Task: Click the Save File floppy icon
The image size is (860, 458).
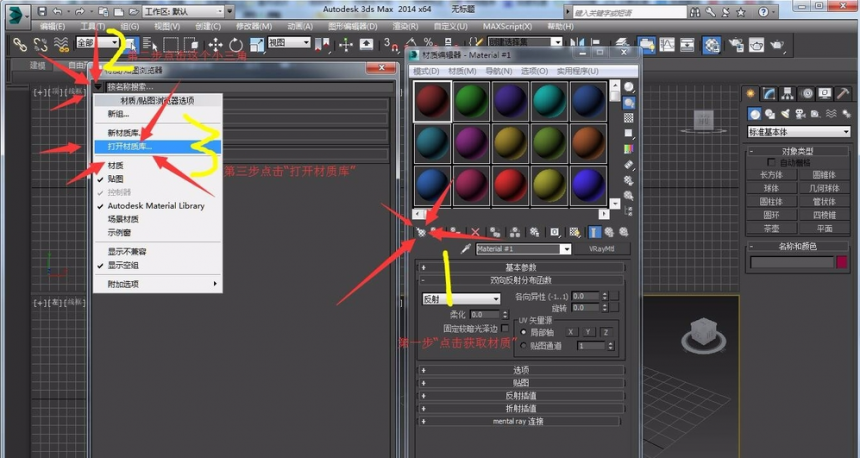Action: (x=42, y=11)
